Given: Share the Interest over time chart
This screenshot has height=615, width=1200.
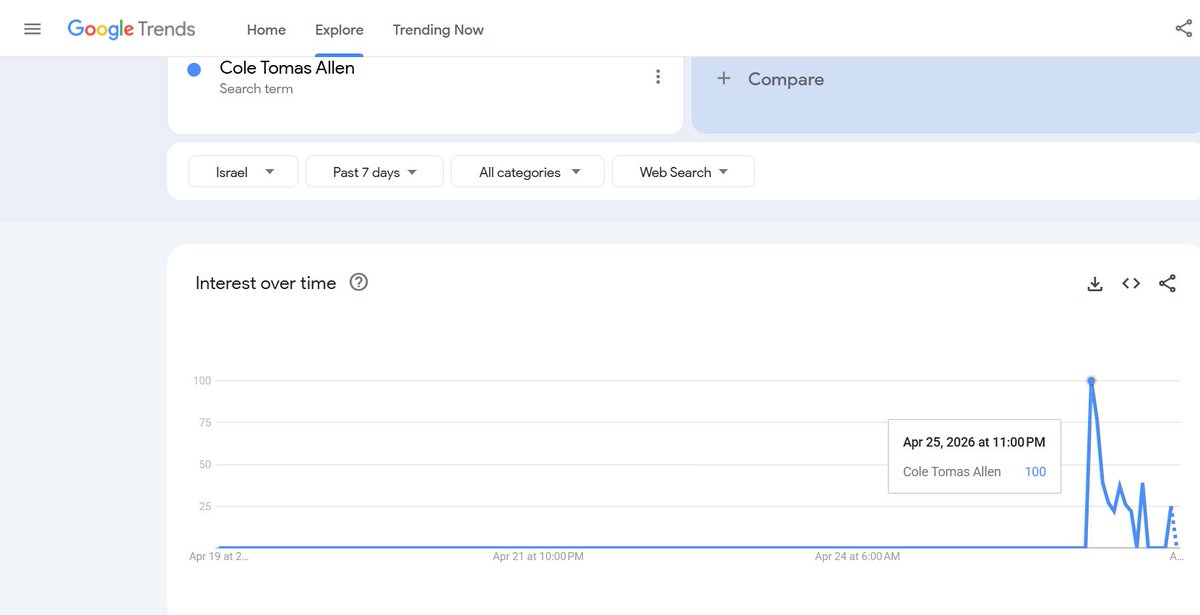Looking at the screenshot, I should (x=1167, y=284).
